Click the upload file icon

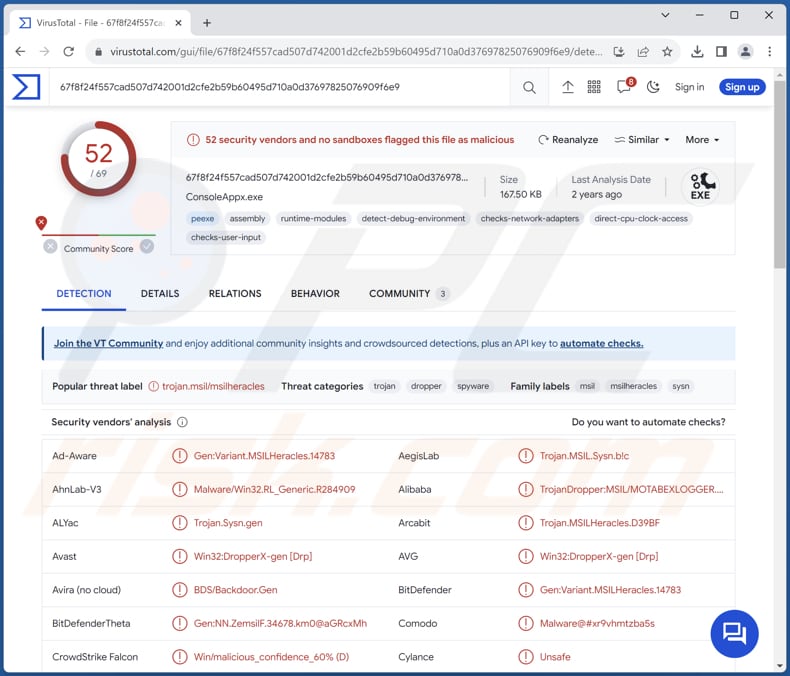tap(568, 87)
